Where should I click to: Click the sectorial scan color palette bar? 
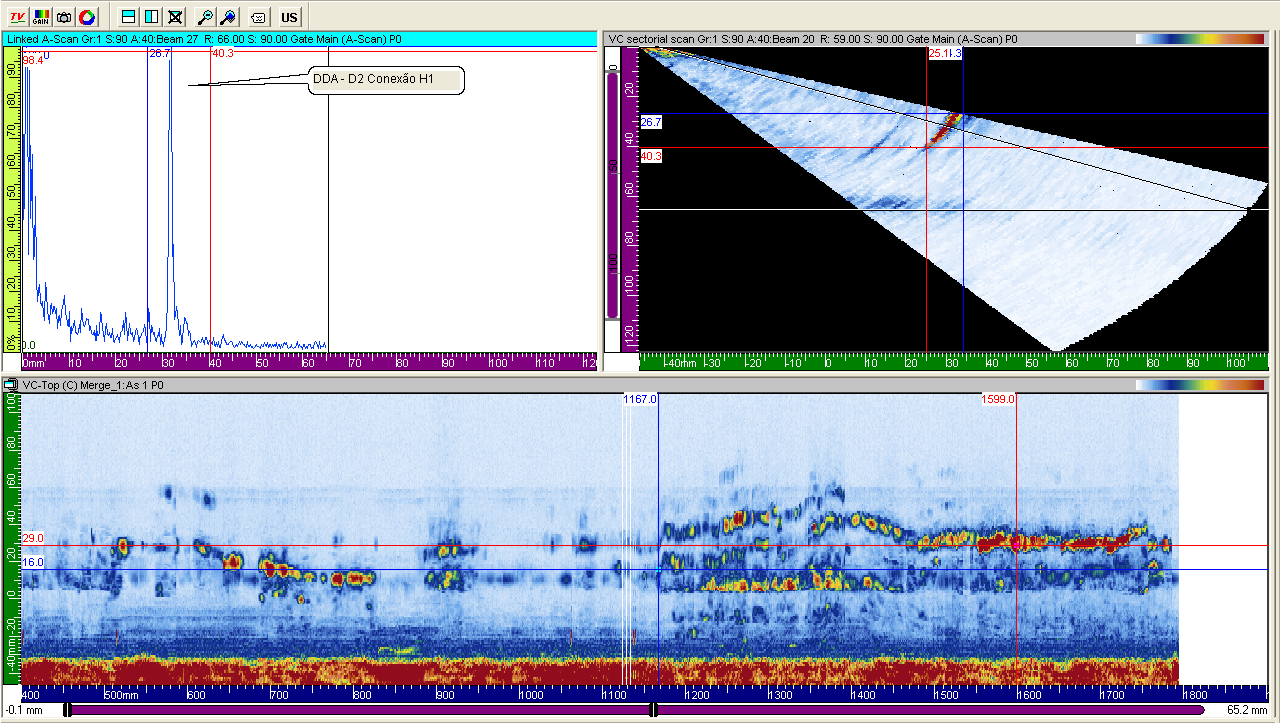[x=1200, y=39]
